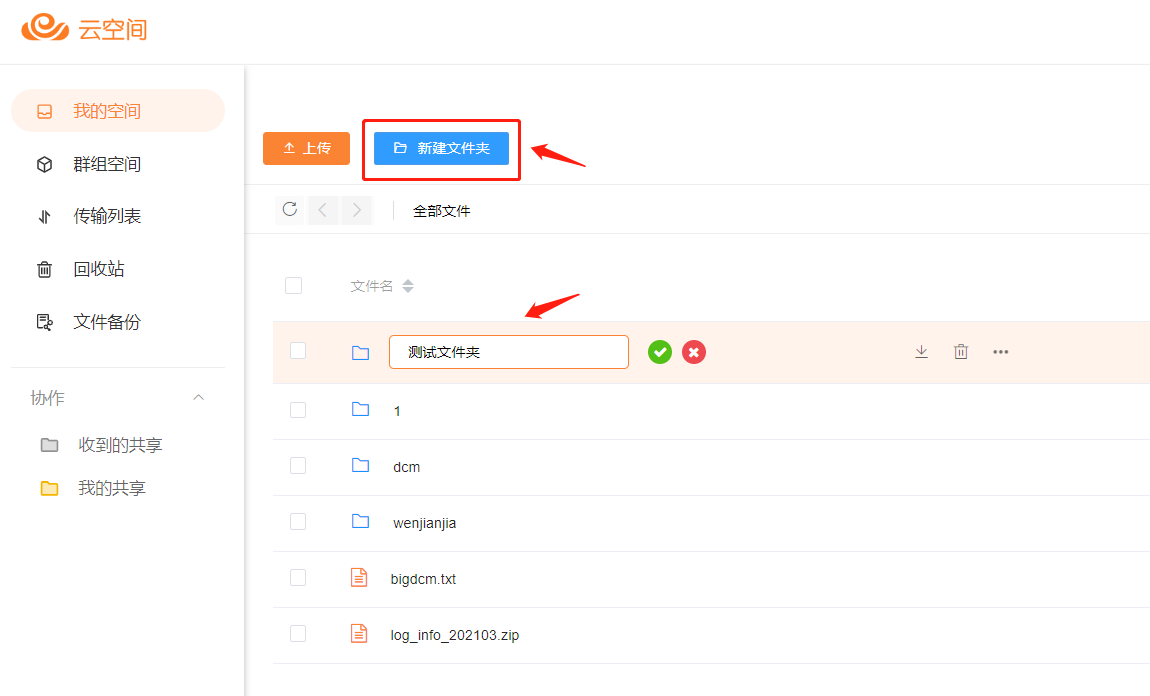
Task: Click the 回收站 trash bin icon
Action: [45, 270]
